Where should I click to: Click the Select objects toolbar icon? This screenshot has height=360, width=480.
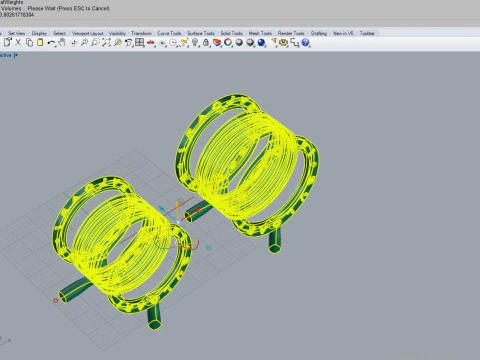pyautogui.click(x=184, y=43)
